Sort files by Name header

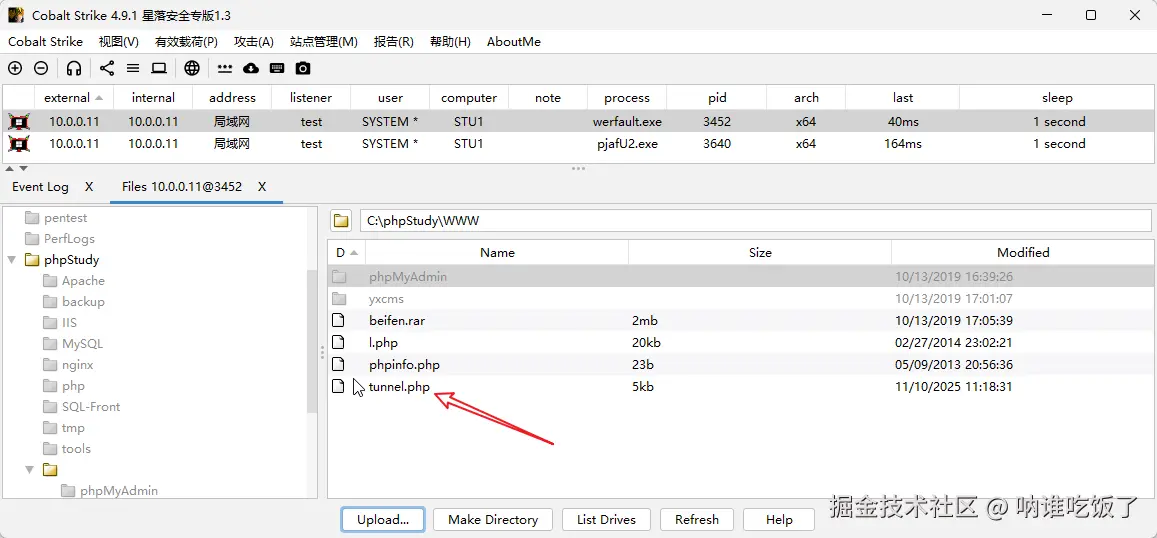click(x=497, y=252)
